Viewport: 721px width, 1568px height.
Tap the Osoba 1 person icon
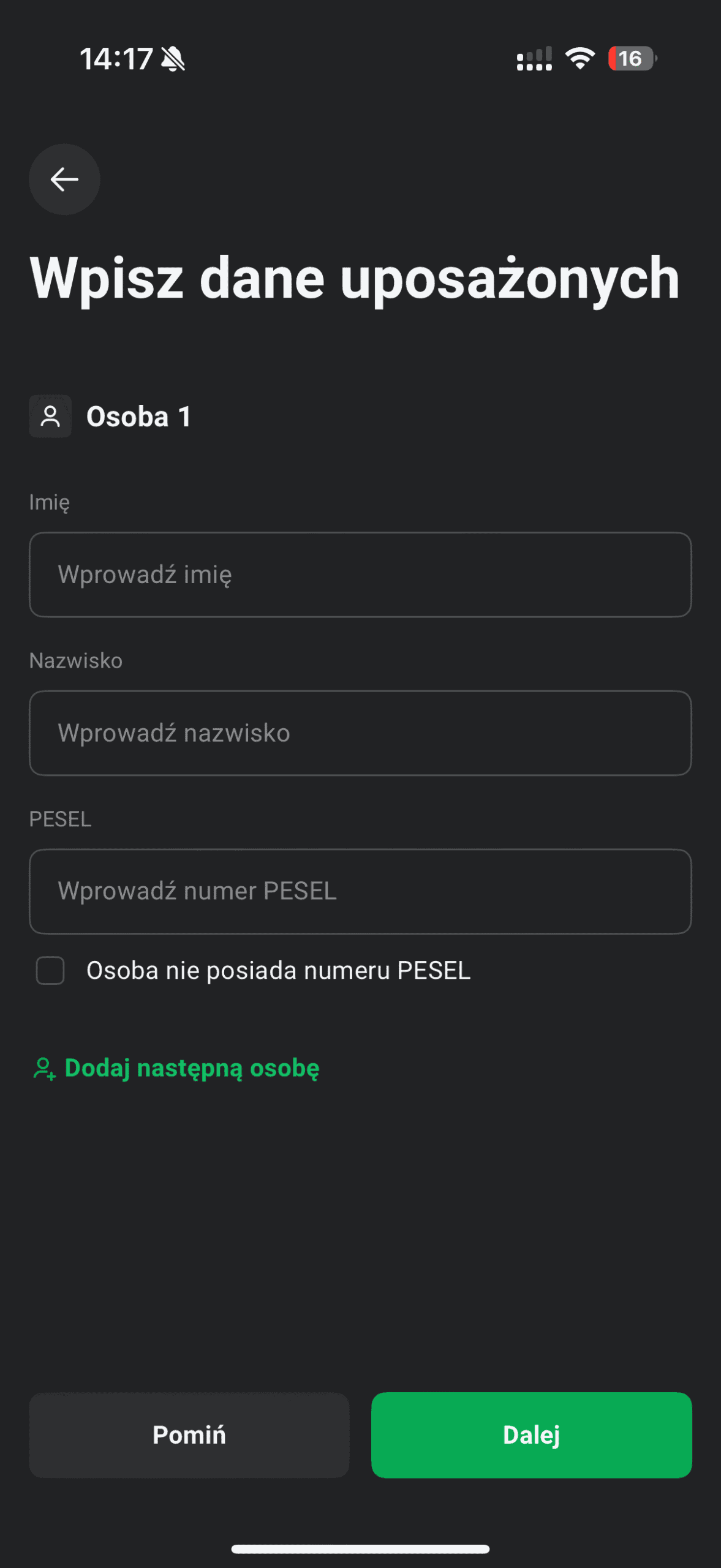point(50,417)
